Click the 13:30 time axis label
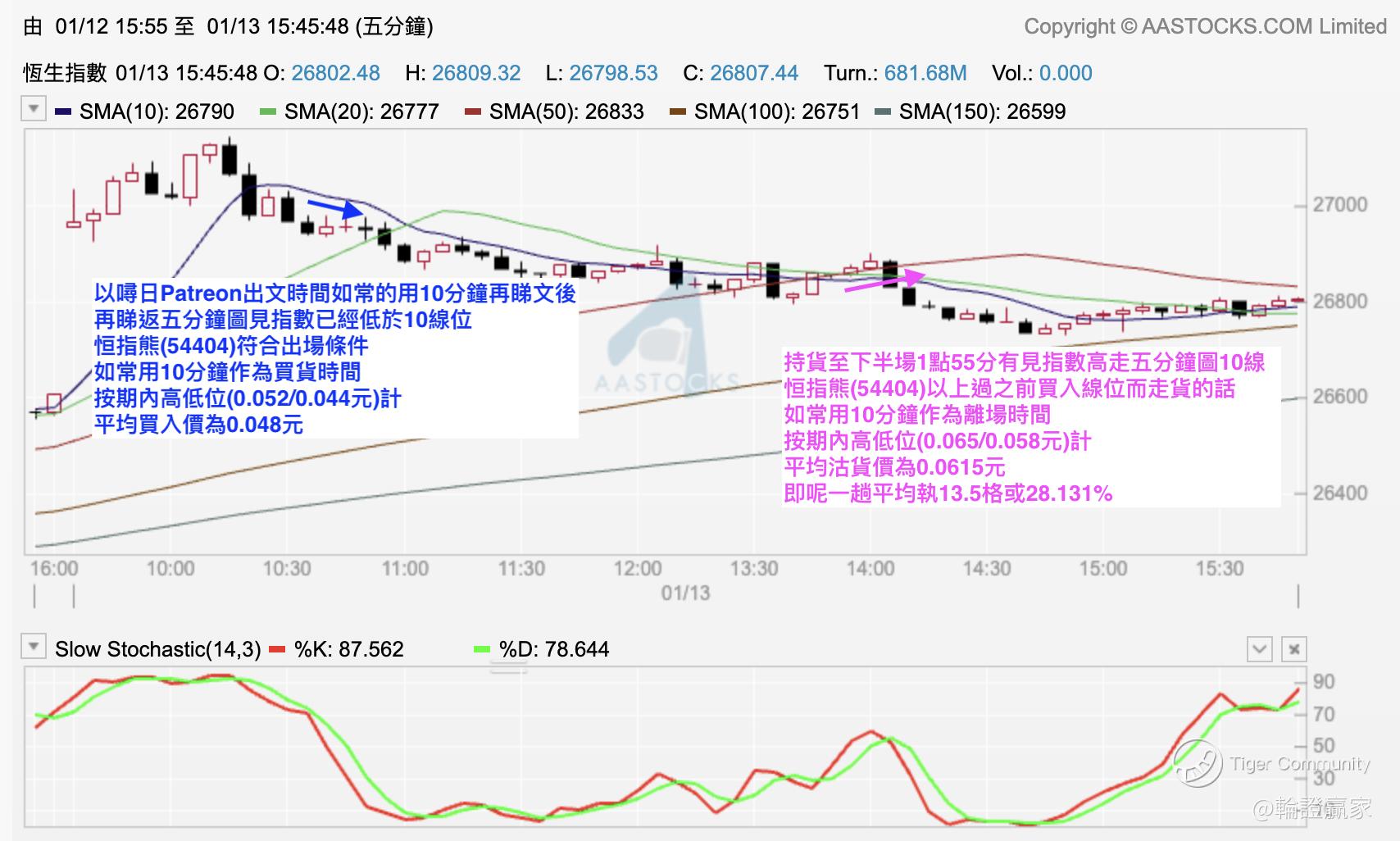Screen dimensions: 1400x841 [754, 568]
